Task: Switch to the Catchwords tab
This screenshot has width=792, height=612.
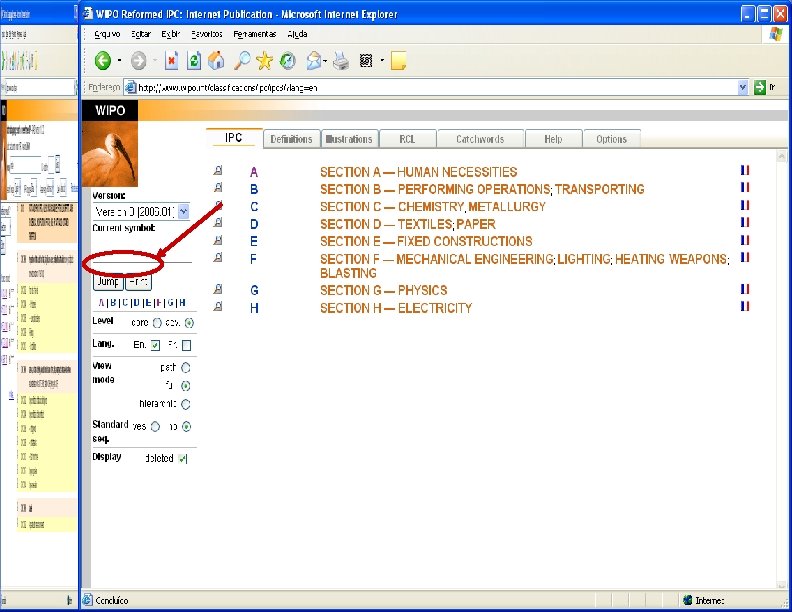Action: (x=480, y=139)
